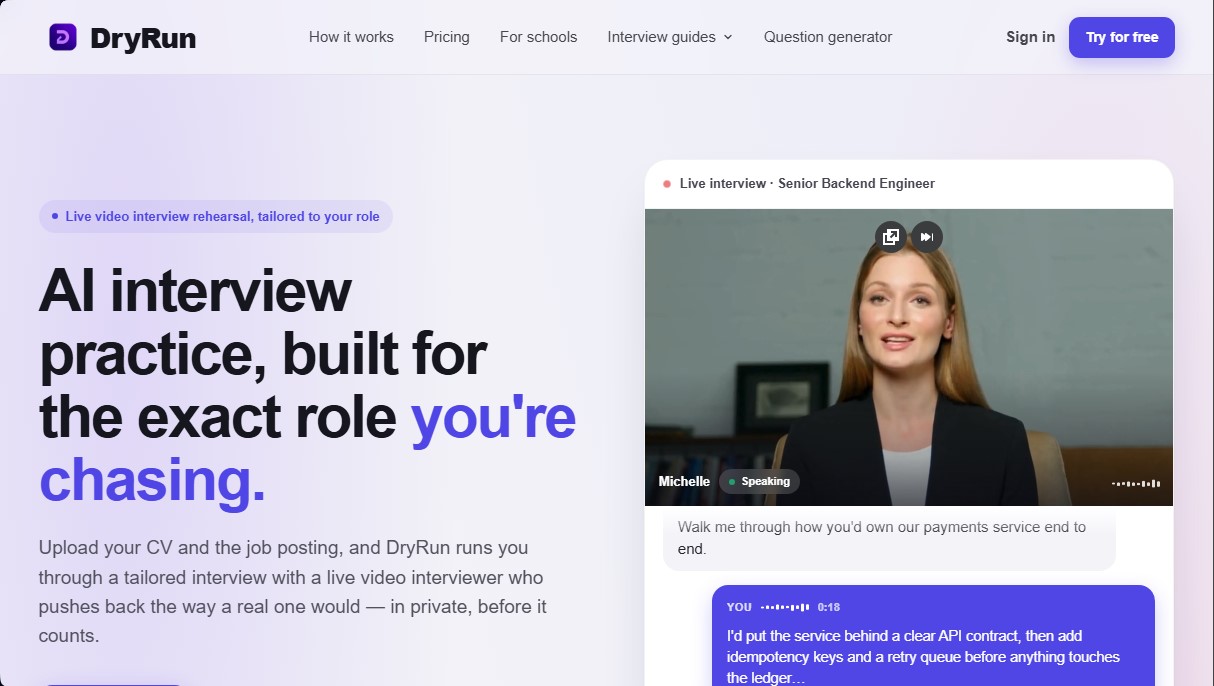The height and width of the screenshot is (686, 1214).
Task: Open the Question generator page
Action: (828, 37)
